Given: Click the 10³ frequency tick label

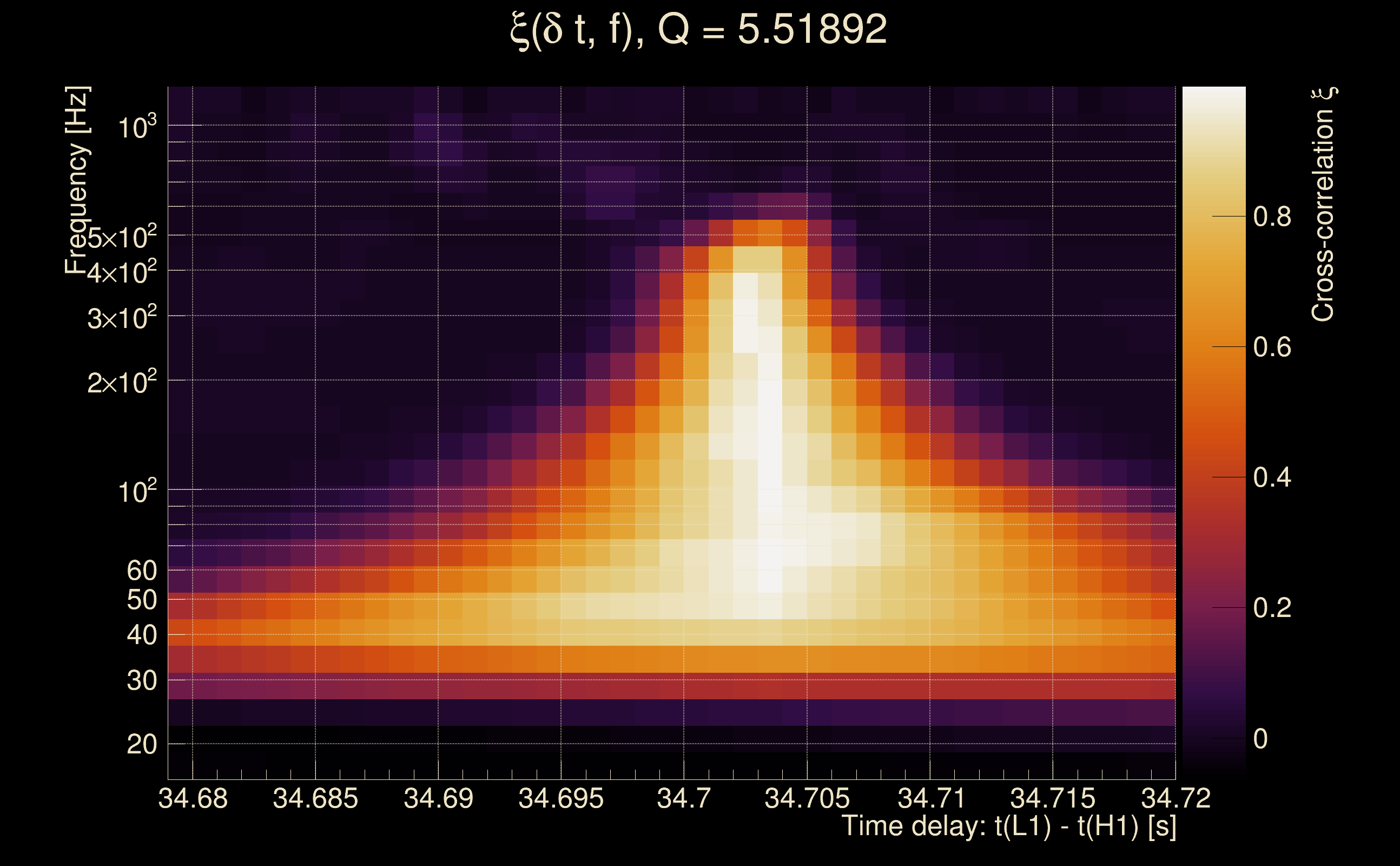Looking at the screenshot, I should coord(137,127).
